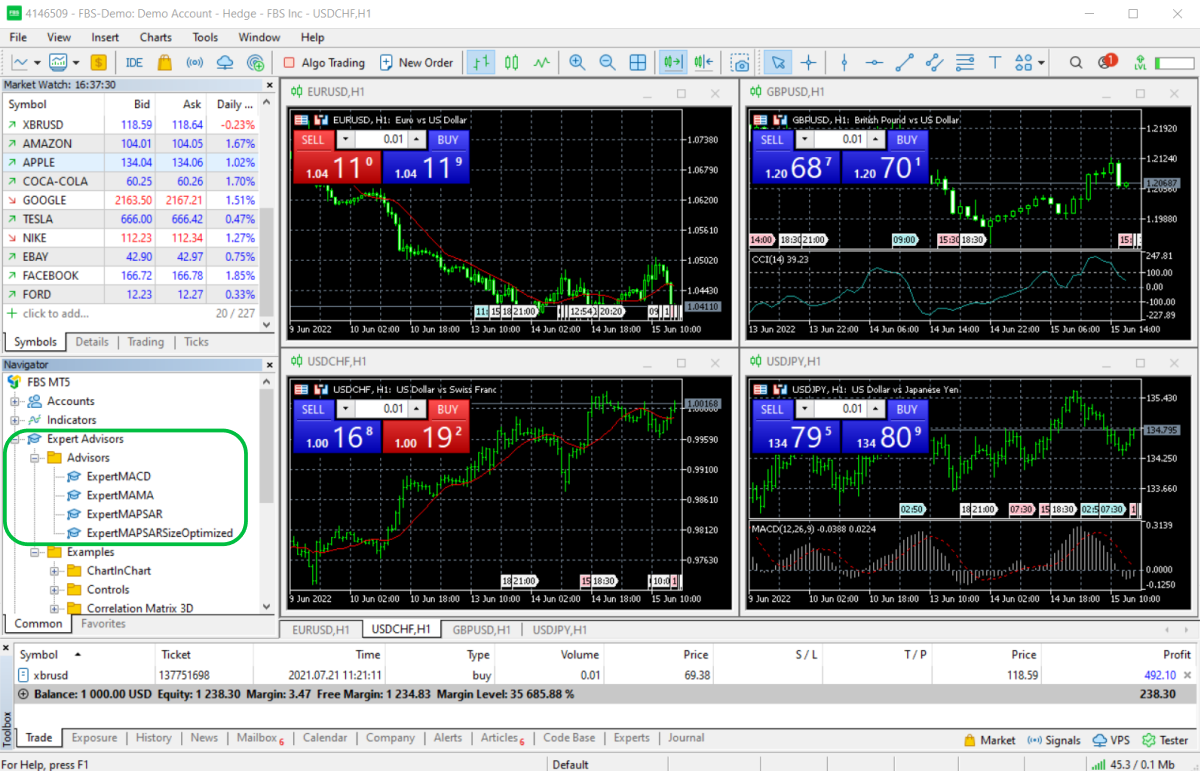Click the zoom in magnifier icon
The image size is (1200, 771).
[577, 62]
